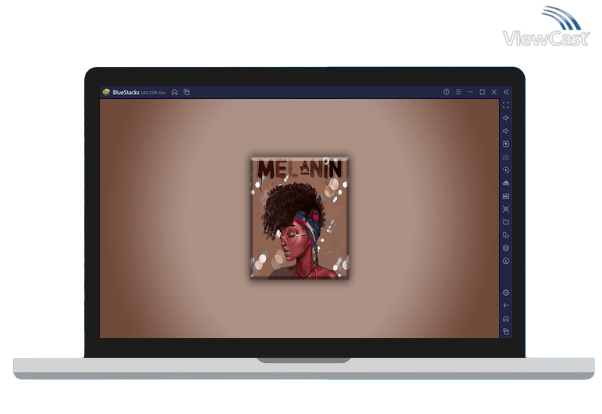Image resolution: width=602 pixels, height=414 pixels.
Task: Toggle full screen from the sidebar
Action: [x=506, y=105]
